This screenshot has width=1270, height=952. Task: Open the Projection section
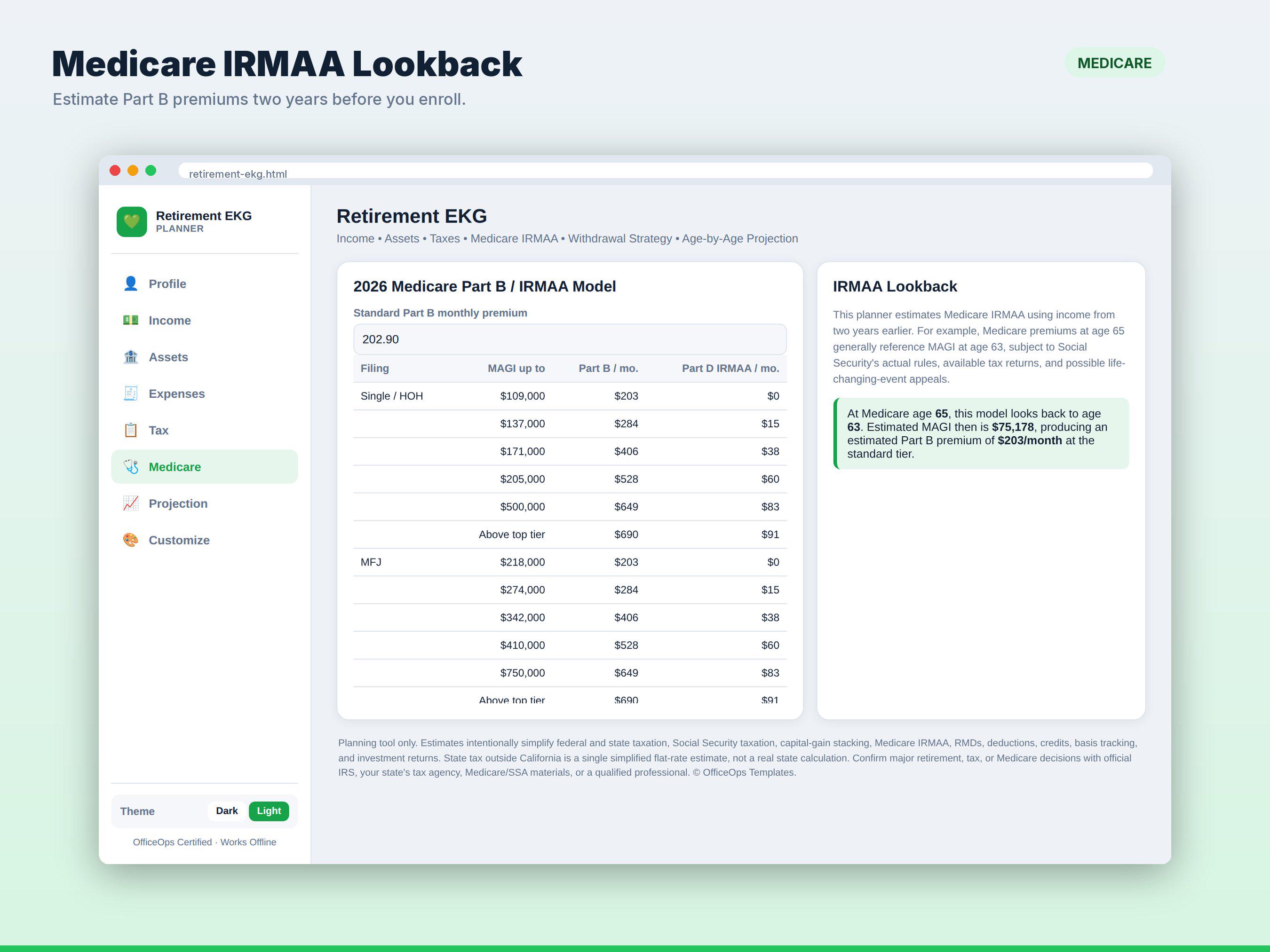pos(205,503)
